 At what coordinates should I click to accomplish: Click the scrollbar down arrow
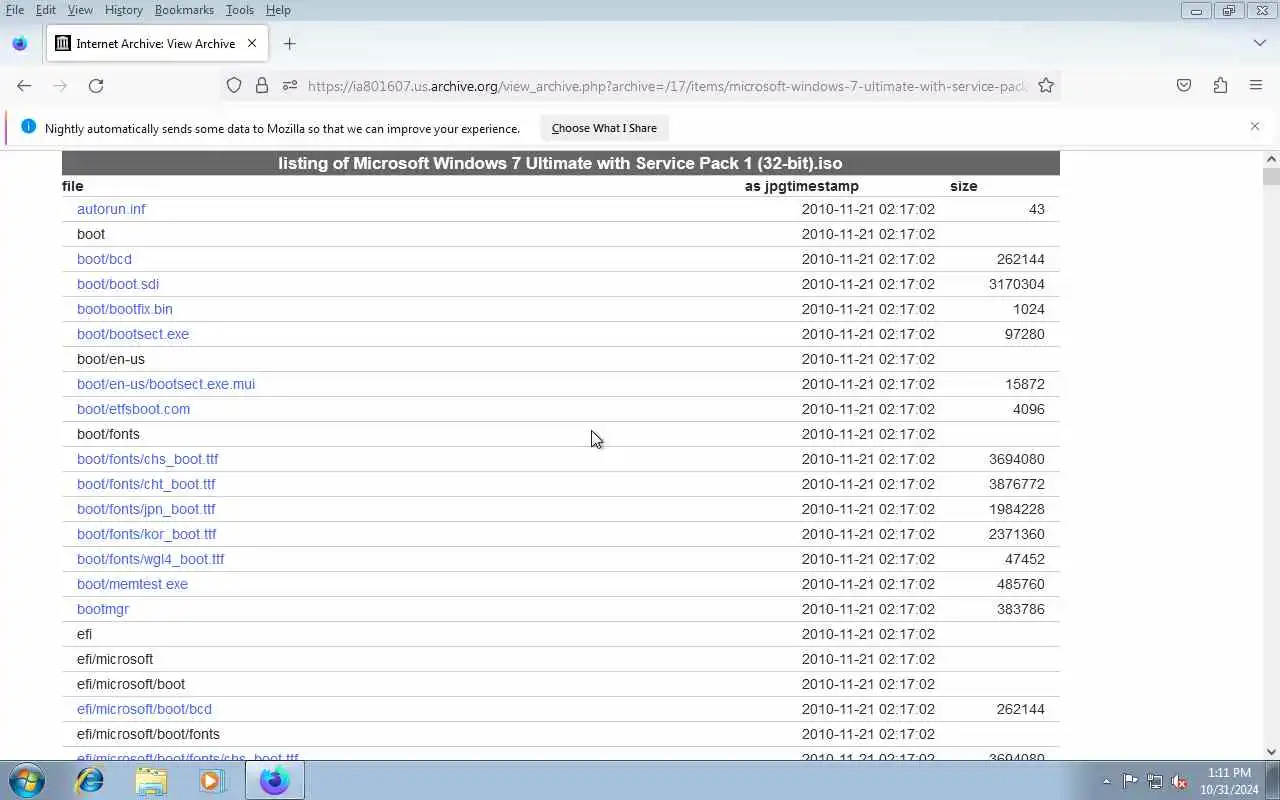pyautogui.click(x=1271, y=752)
